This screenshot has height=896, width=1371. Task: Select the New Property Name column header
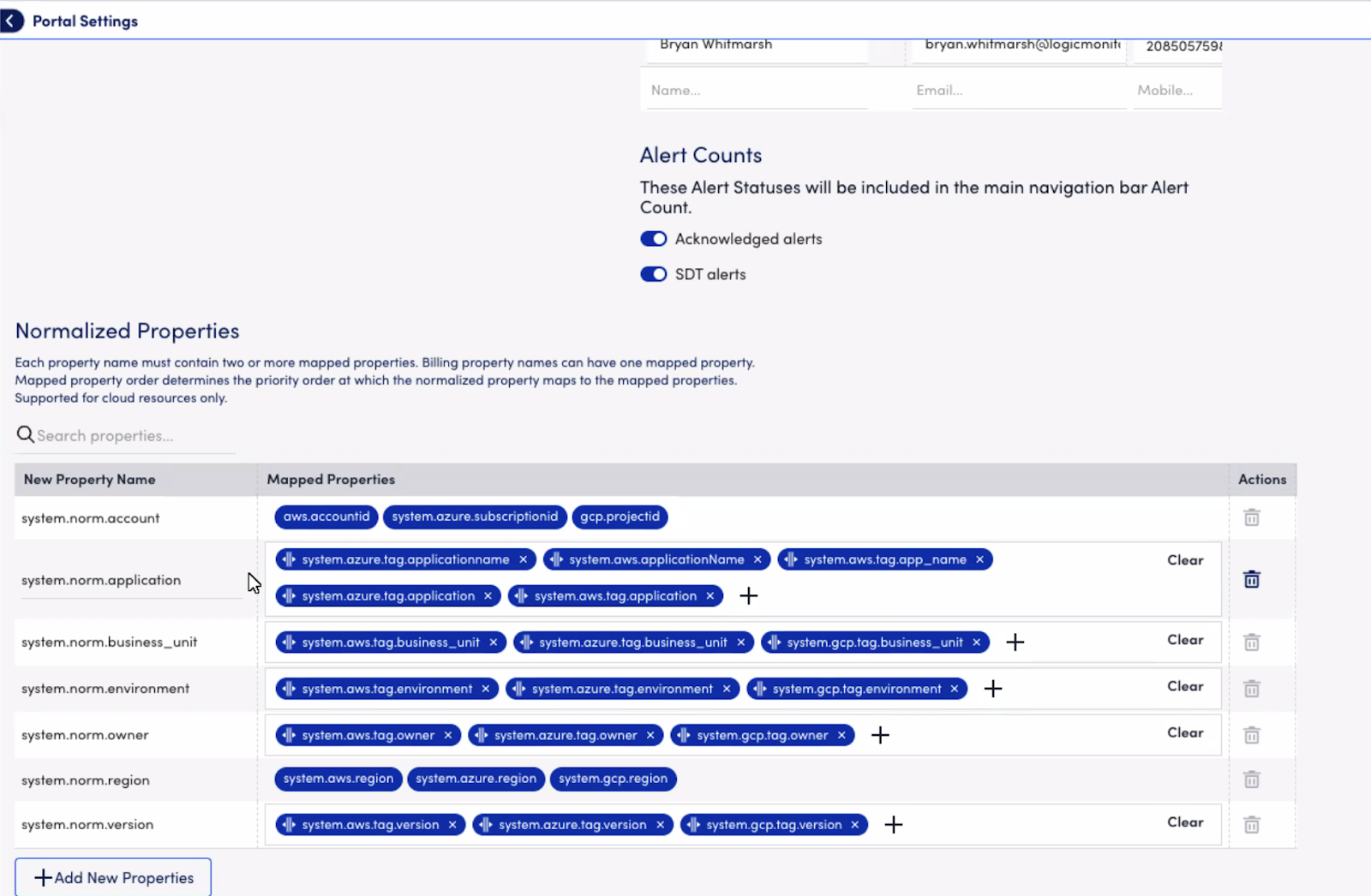(89, 479)
